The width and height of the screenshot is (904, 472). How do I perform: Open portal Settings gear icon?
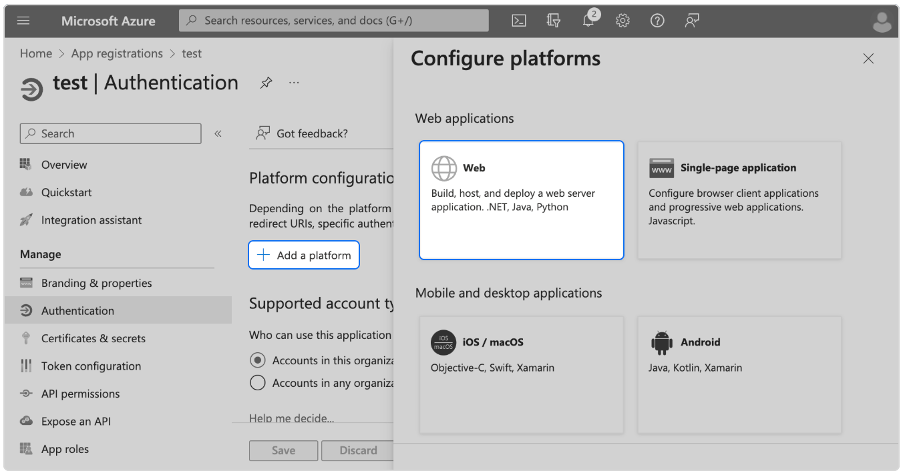click(623, 20)
